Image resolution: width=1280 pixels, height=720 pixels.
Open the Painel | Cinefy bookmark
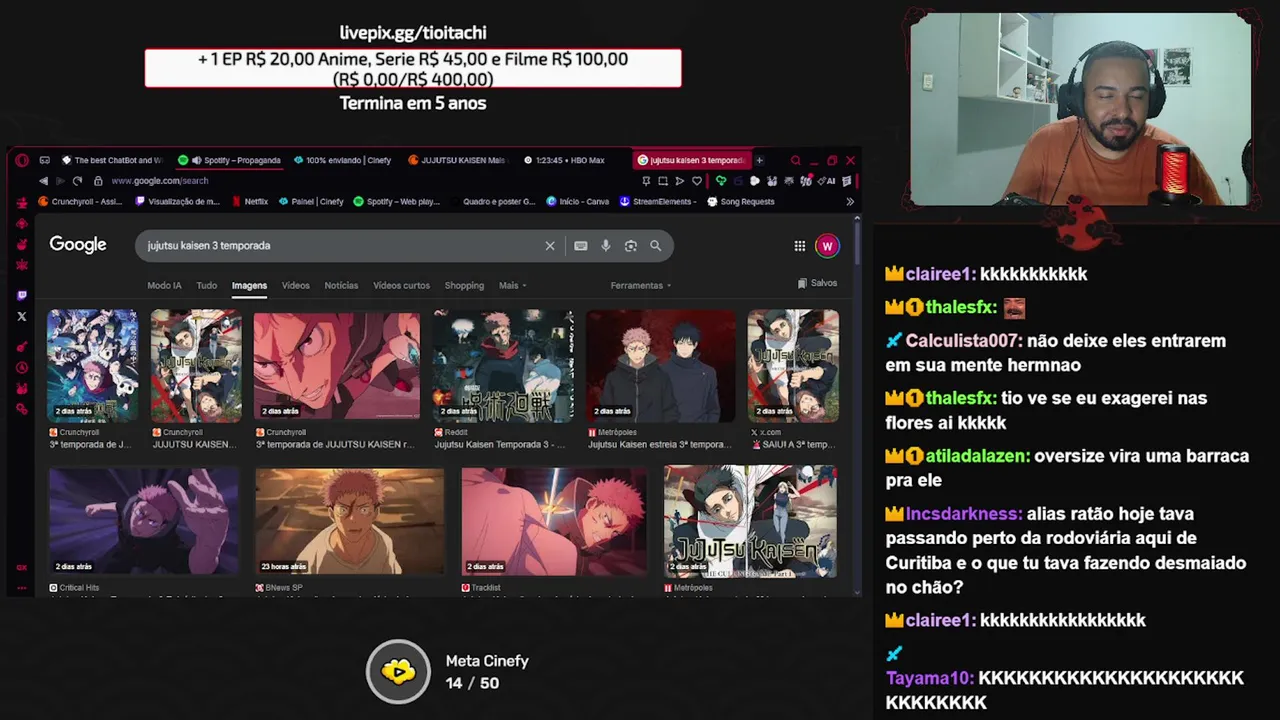pos(311,202)
